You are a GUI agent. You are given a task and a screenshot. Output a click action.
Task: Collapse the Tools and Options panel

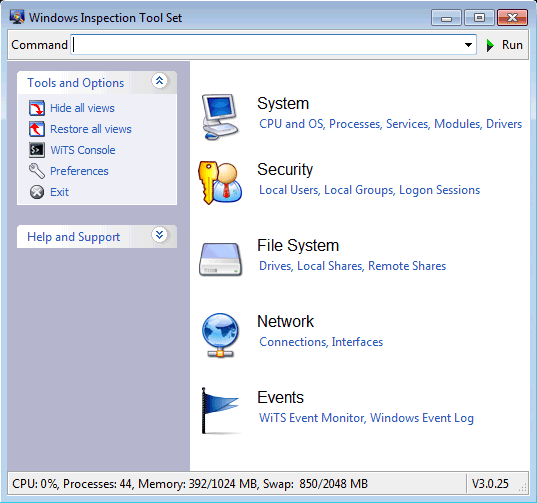click(x=159, y=81)
